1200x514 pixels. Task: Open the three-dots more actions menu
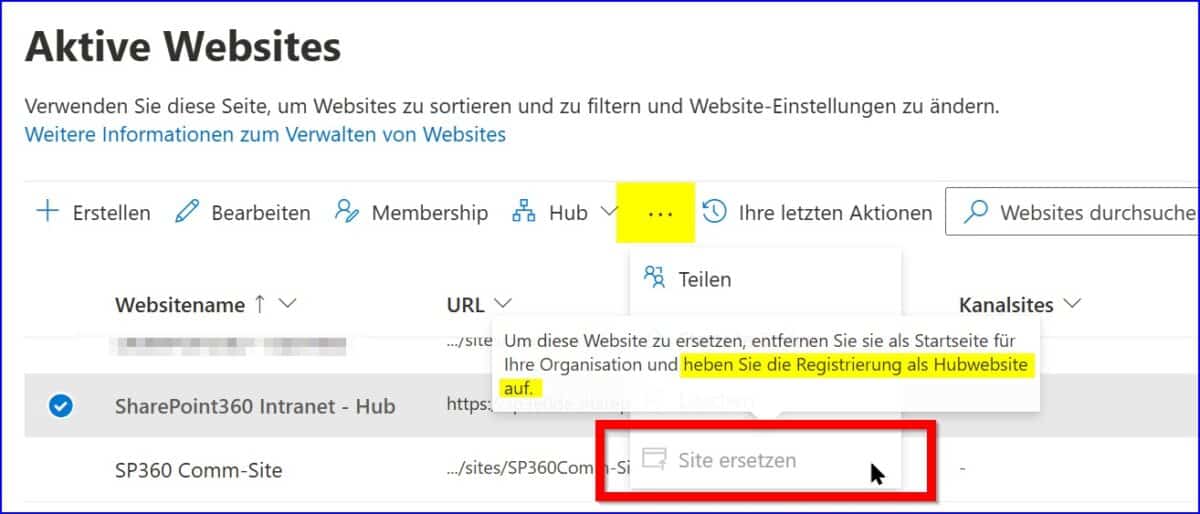pos(660,213)
